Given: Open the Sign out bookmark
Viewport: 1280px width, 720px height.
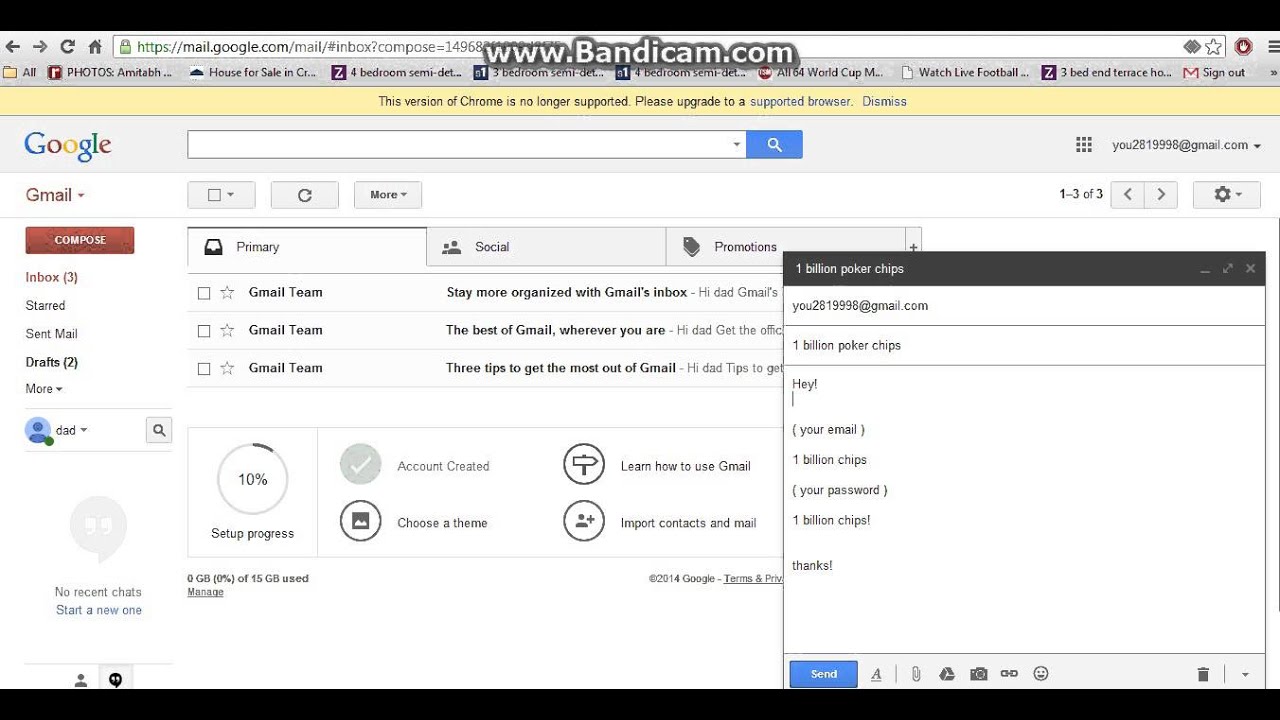Looking at the screenshot, I should point(1214,72).
